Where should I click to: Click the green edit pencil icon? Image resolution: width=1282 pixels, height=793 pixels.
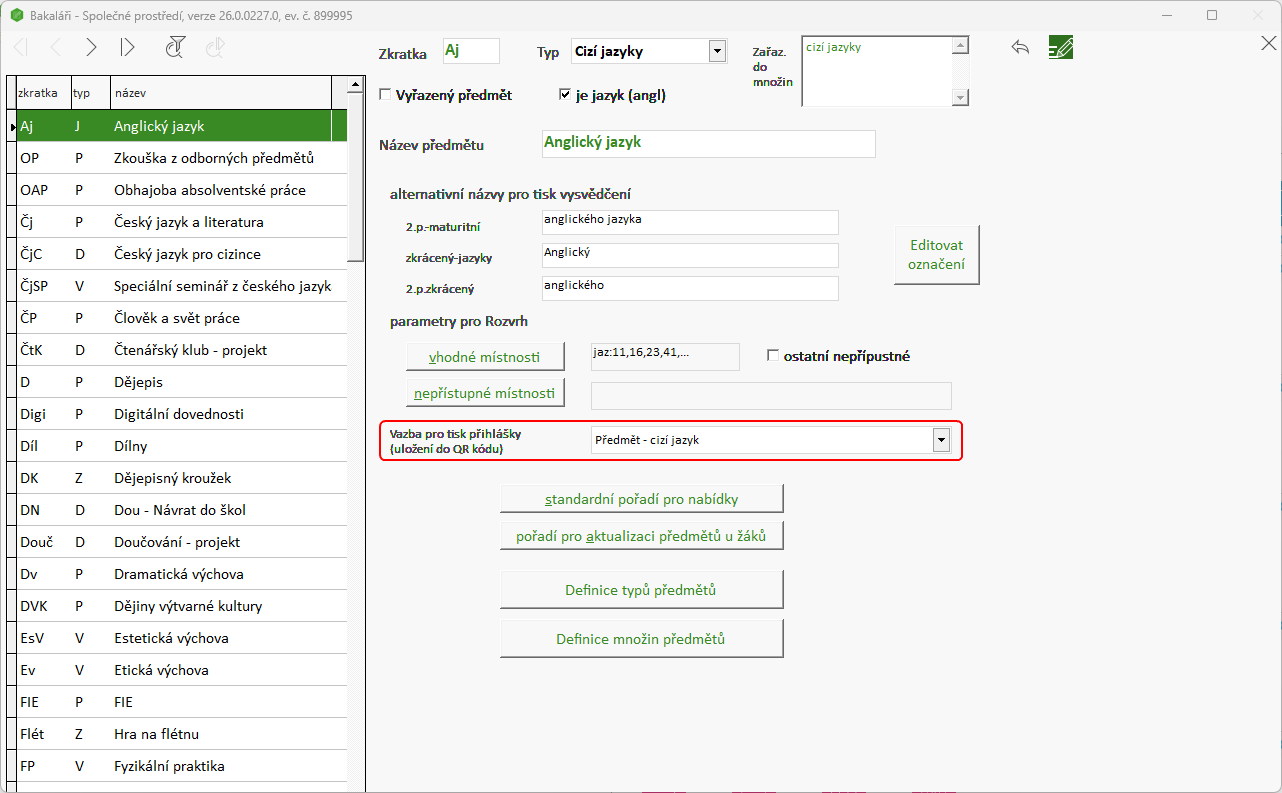click(x=1061, y=47)
